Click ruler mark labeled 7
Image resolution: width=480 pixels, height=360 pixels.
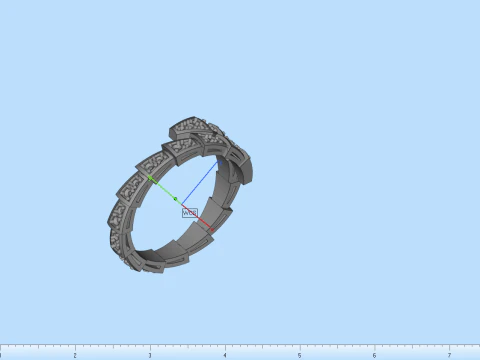[x=449, y=355]
